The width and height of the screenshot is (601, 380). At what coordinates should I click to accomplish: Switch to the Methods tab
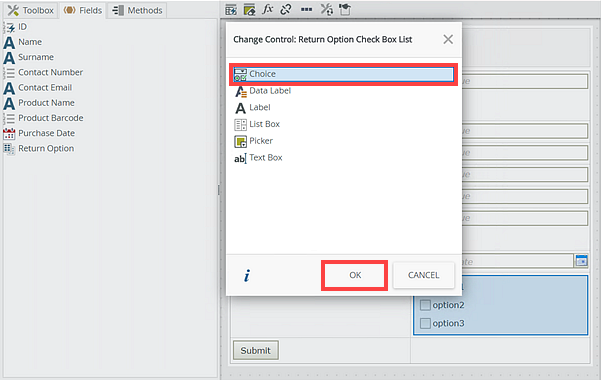coord(138,10)
